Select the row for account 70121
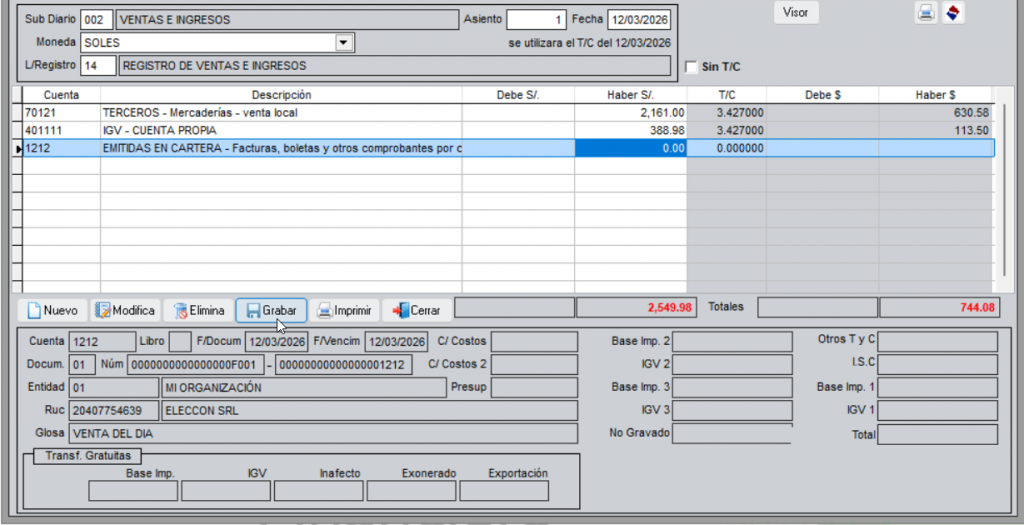 508,112
